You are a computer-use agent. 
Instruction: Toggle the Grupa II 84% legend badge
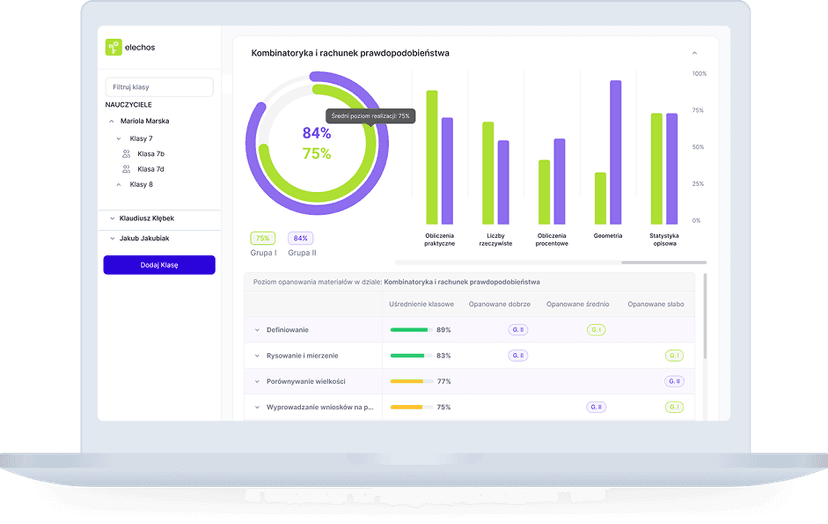[301, 238]
